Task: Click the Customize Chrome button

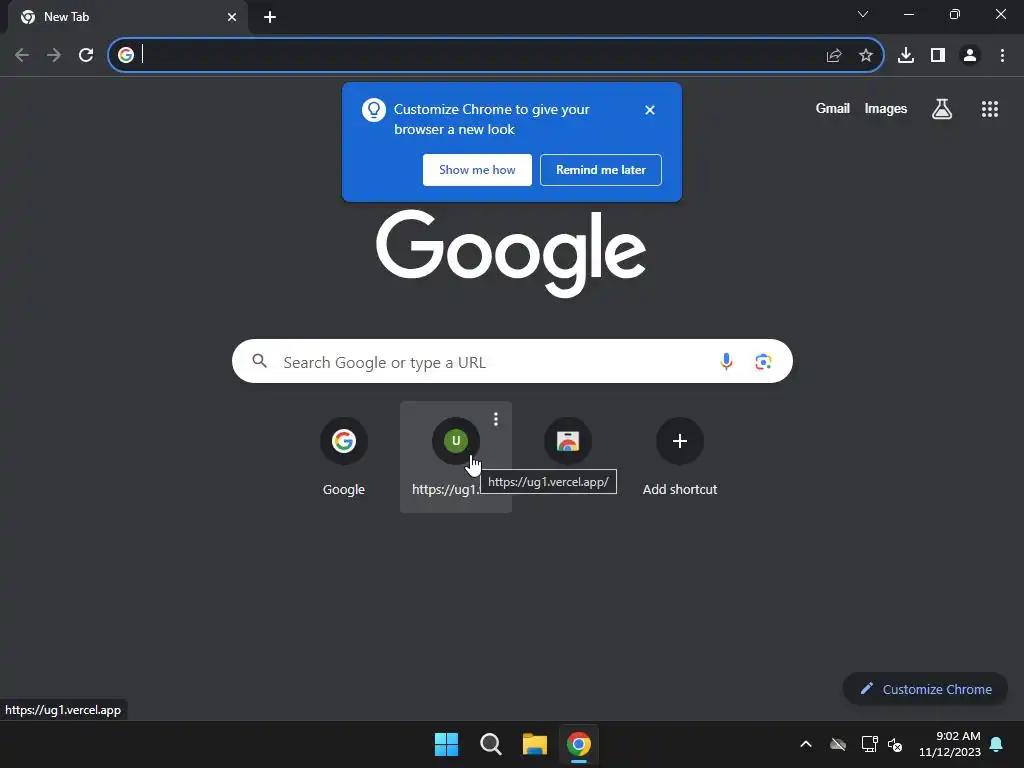Action: tap(925, 689)
